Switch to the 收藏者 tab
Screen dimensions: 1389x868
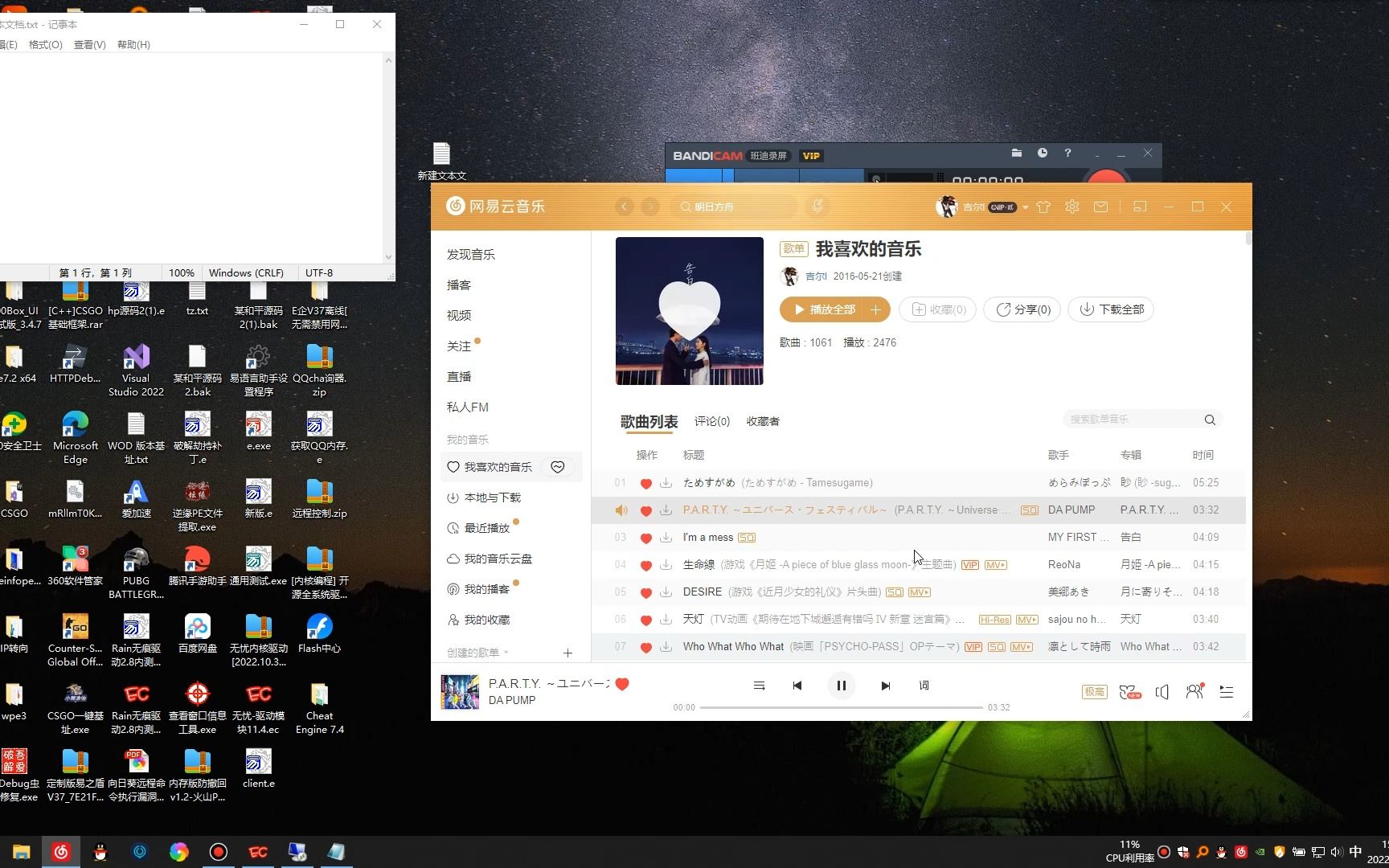pyautogui.click(x=763, y=421)
